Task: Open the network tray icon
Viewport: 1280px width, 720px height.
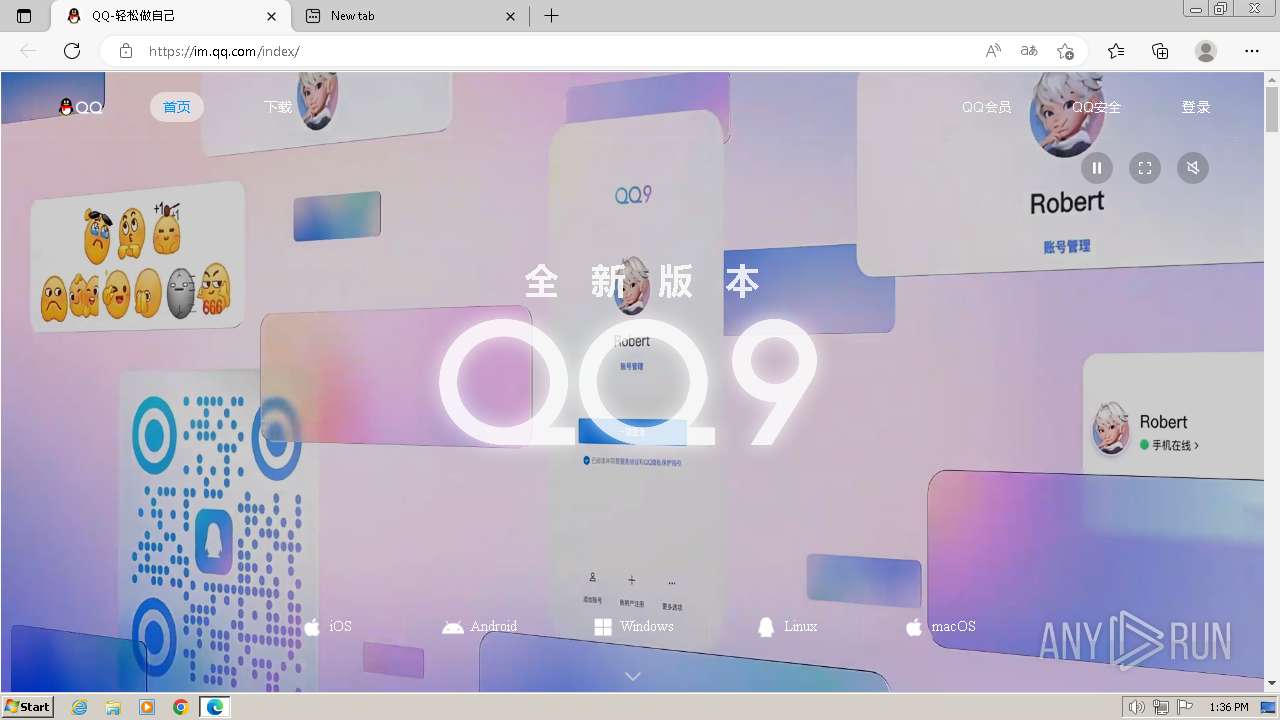Action: click(x=1161, y=707)
